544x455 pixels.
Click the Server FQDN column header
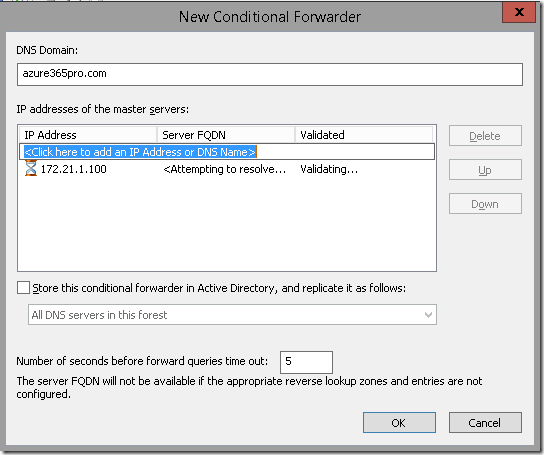226,135
